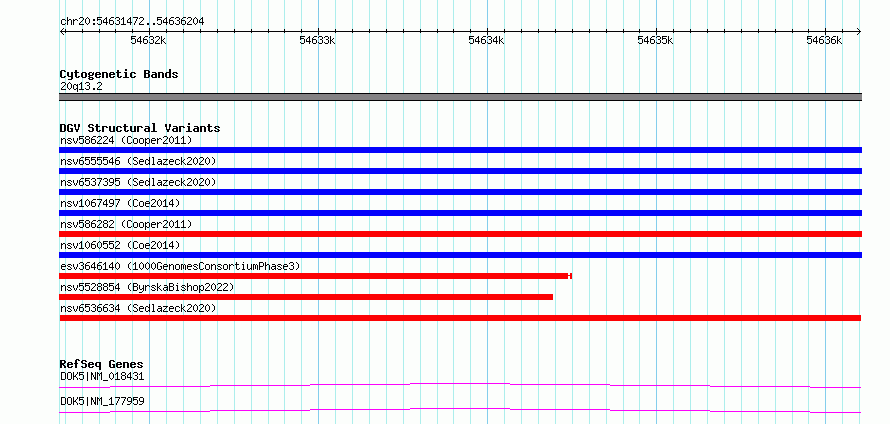Select the blue bar of nsv1067497
The image size is (890, 424).
[x=460, y=213]
